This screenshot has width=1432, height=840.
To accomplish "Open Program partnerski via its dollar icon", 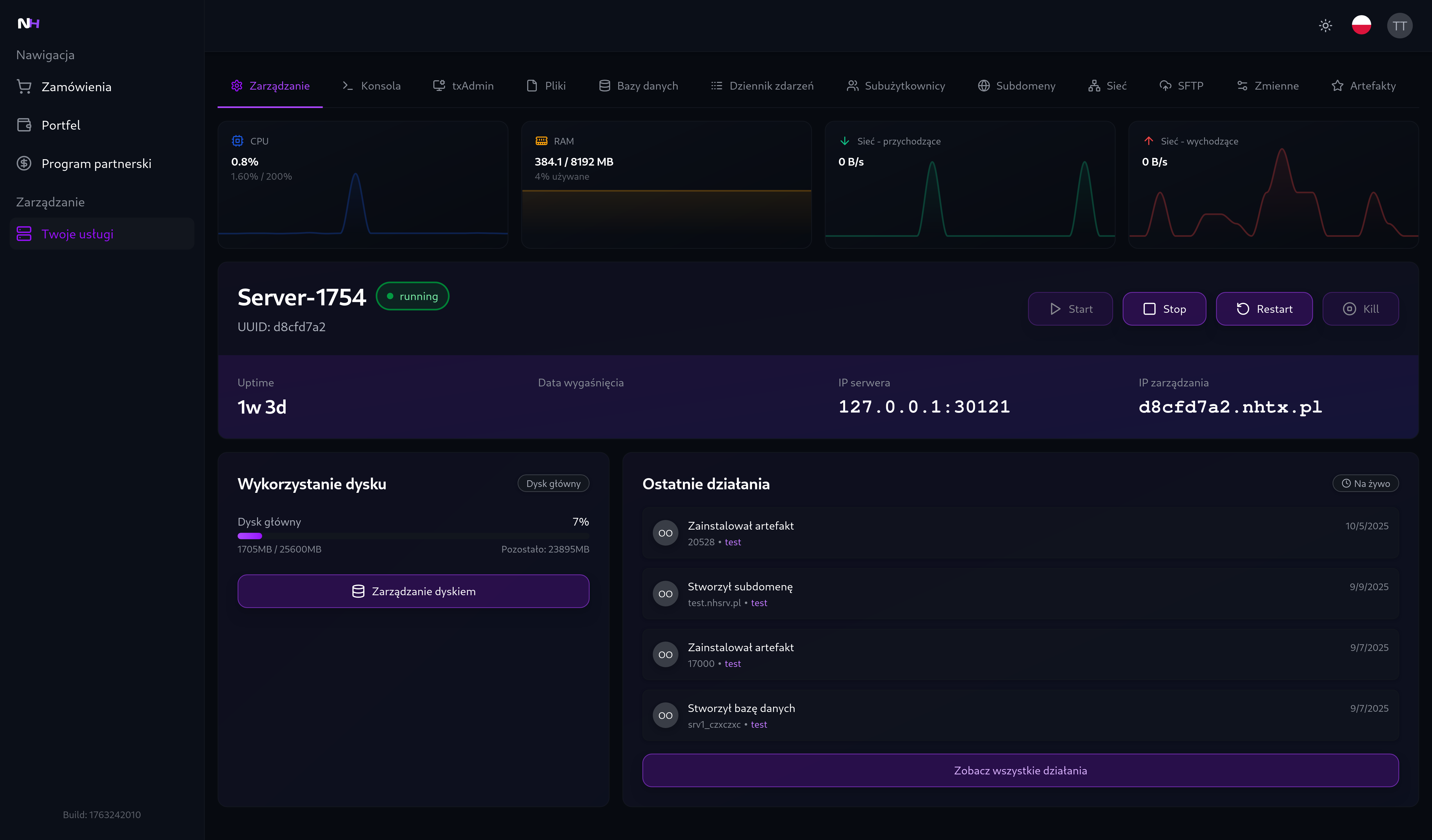I will pyautogui.click(x=24, y=164).
